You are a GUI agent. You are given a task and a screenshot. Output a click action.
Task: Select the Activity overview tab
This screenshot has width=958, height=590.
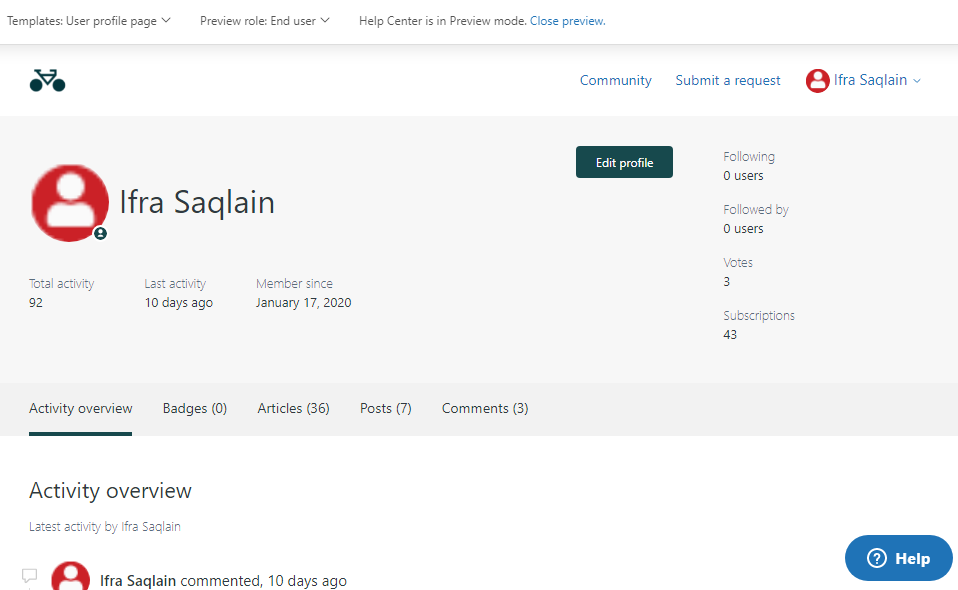pos(80,408)
